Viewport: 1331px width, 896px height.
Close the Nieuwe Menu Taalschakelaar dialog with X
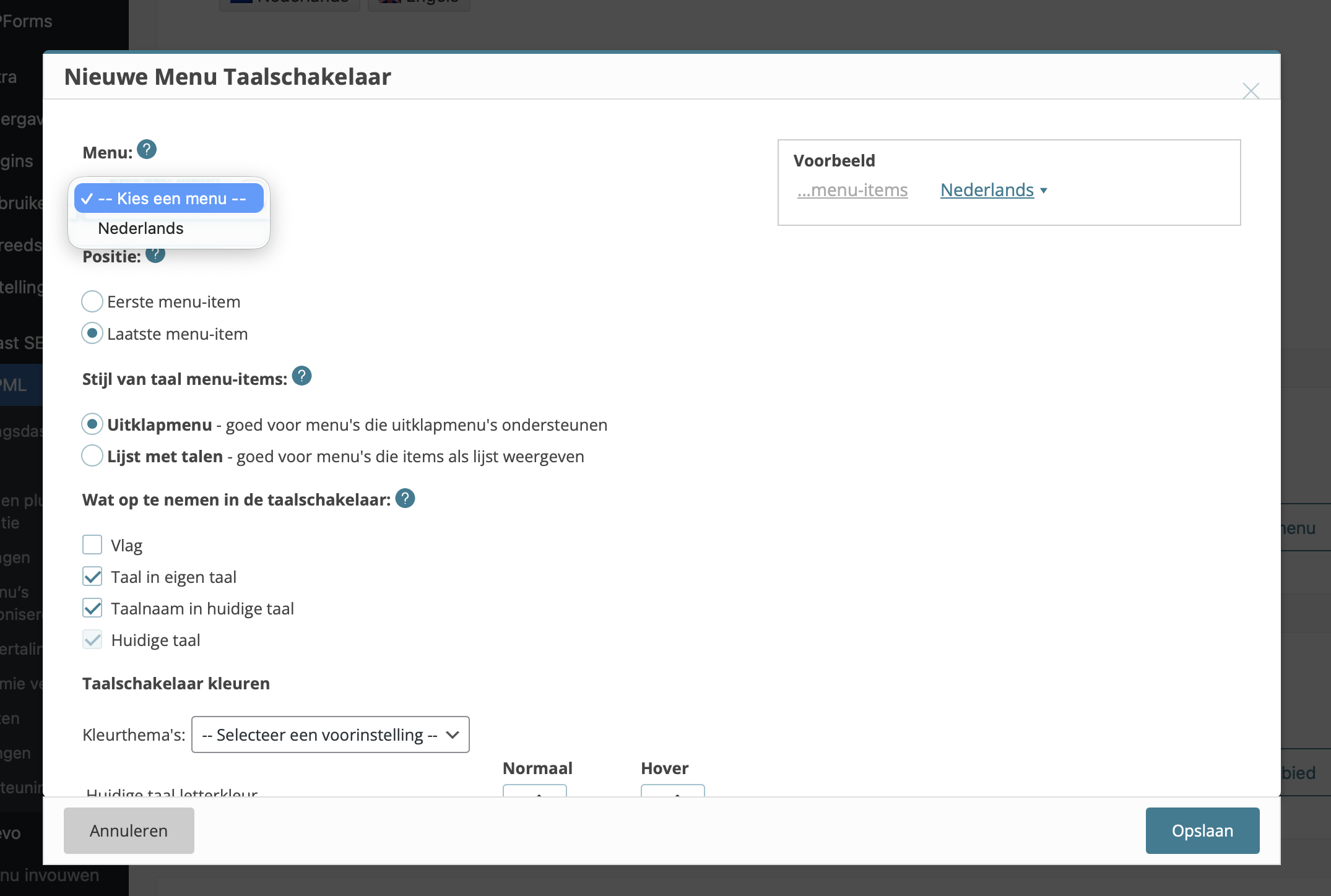pos(1251,91)
